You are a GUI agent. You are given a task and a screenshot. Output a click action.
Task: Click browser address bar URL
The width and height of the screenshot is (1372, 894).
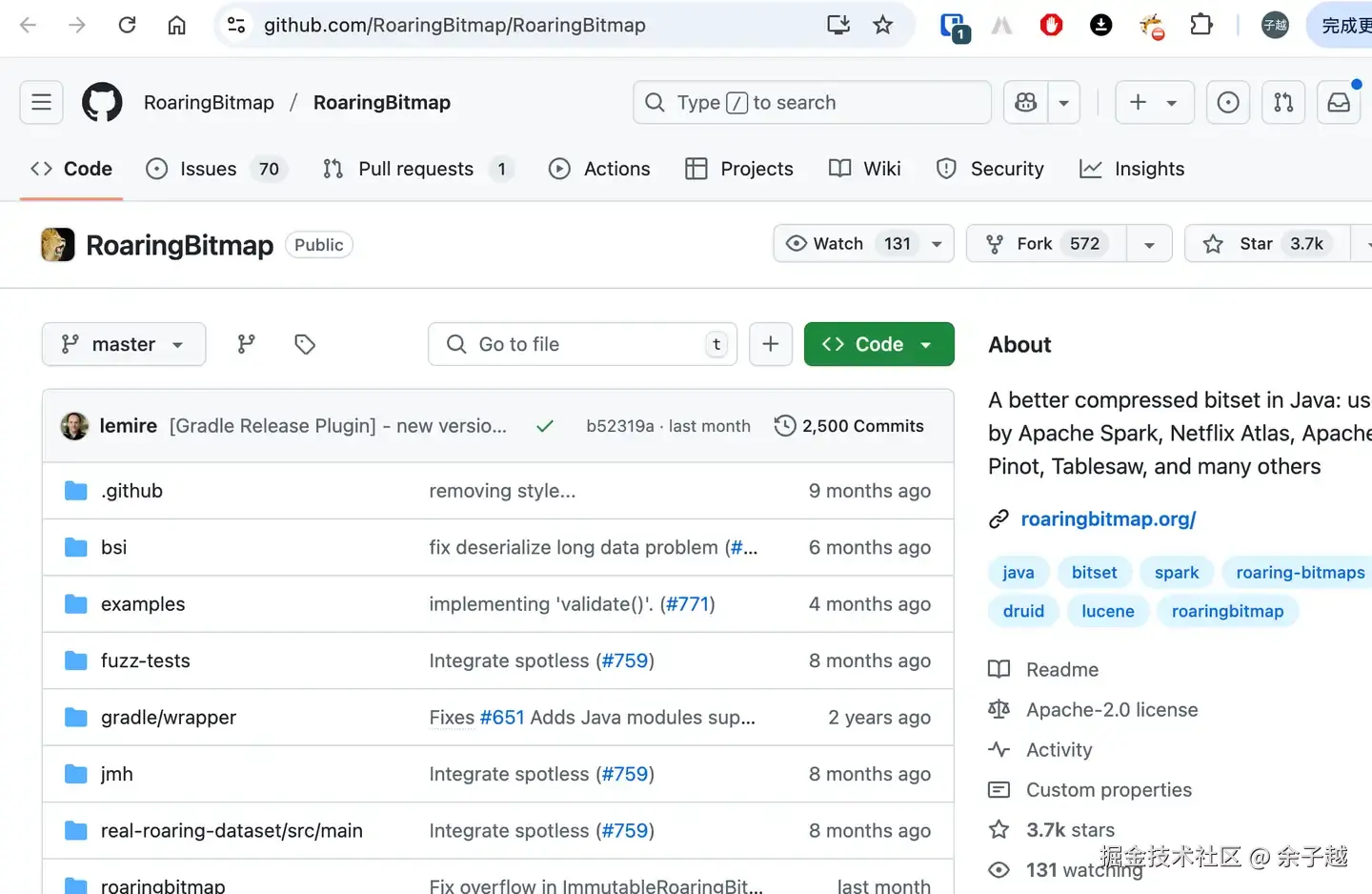[x=454, y=25]
